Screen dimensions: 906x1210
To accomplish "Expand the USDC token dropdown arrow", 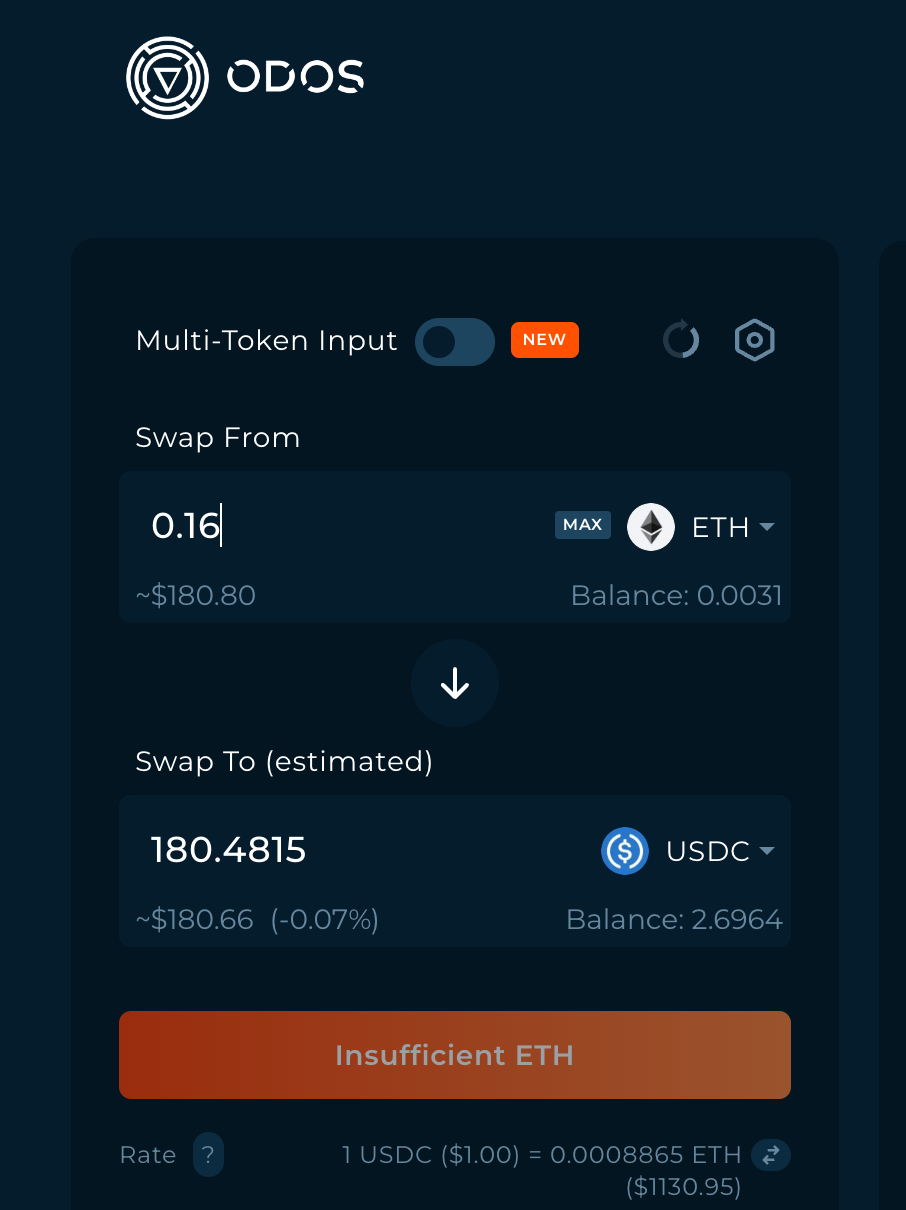I will pos(767,851).
